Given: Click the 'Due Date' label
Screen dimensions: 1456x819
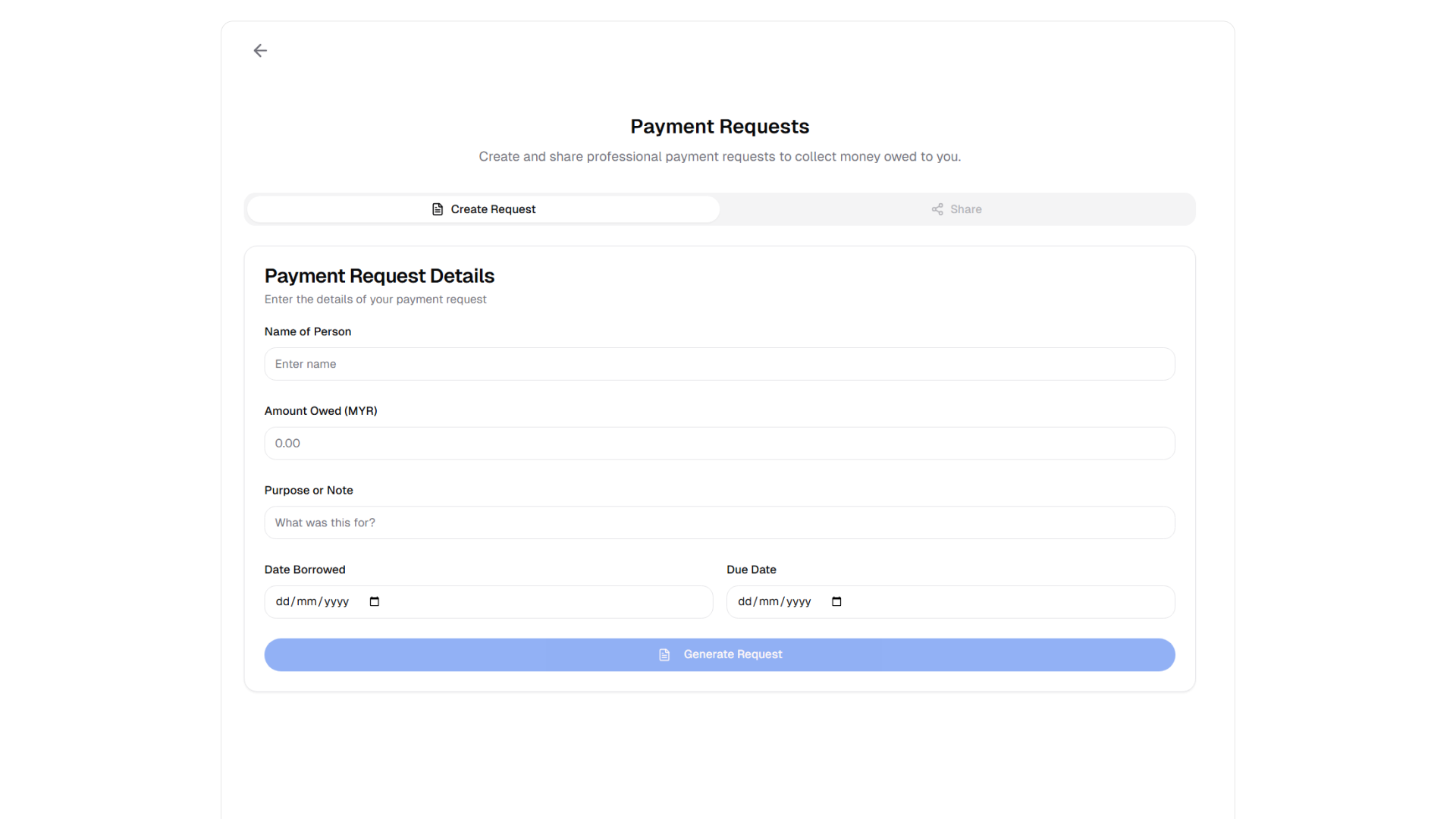Looking at the screenshot, I should [x=752, y=570].
